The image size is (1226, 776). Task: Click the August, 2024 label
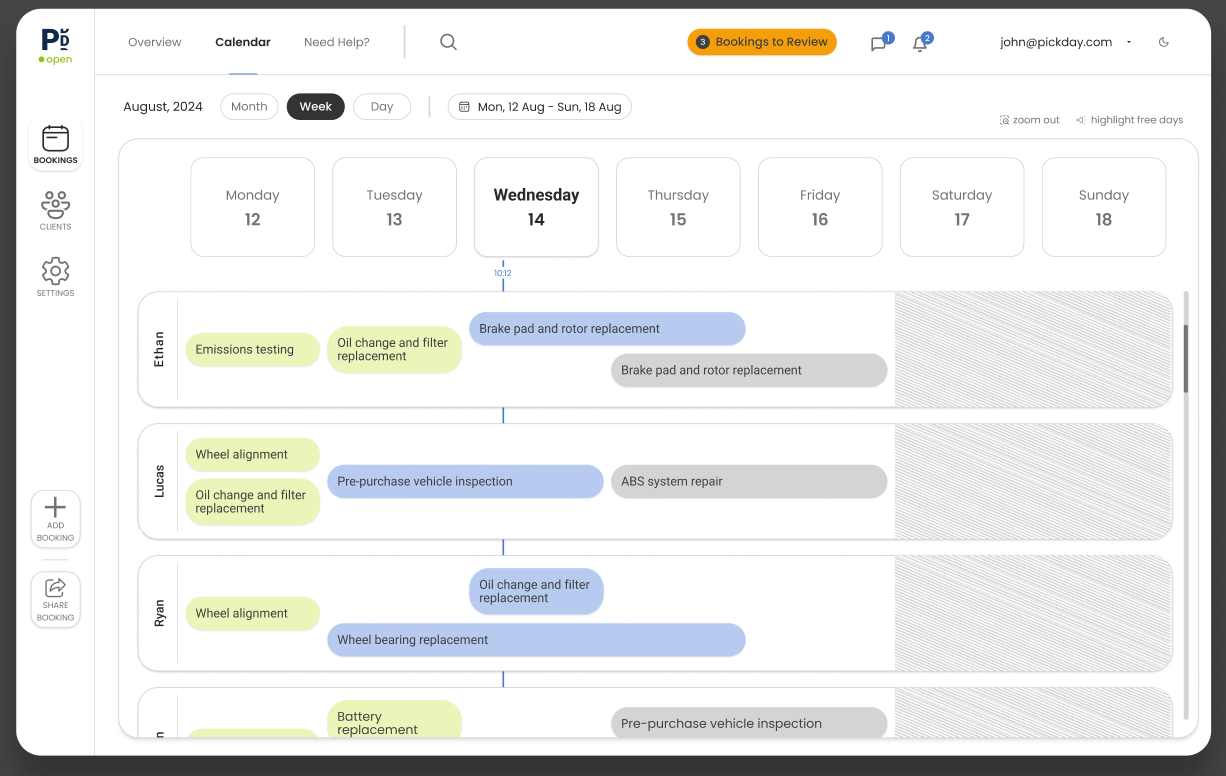[x=163, y=107]
